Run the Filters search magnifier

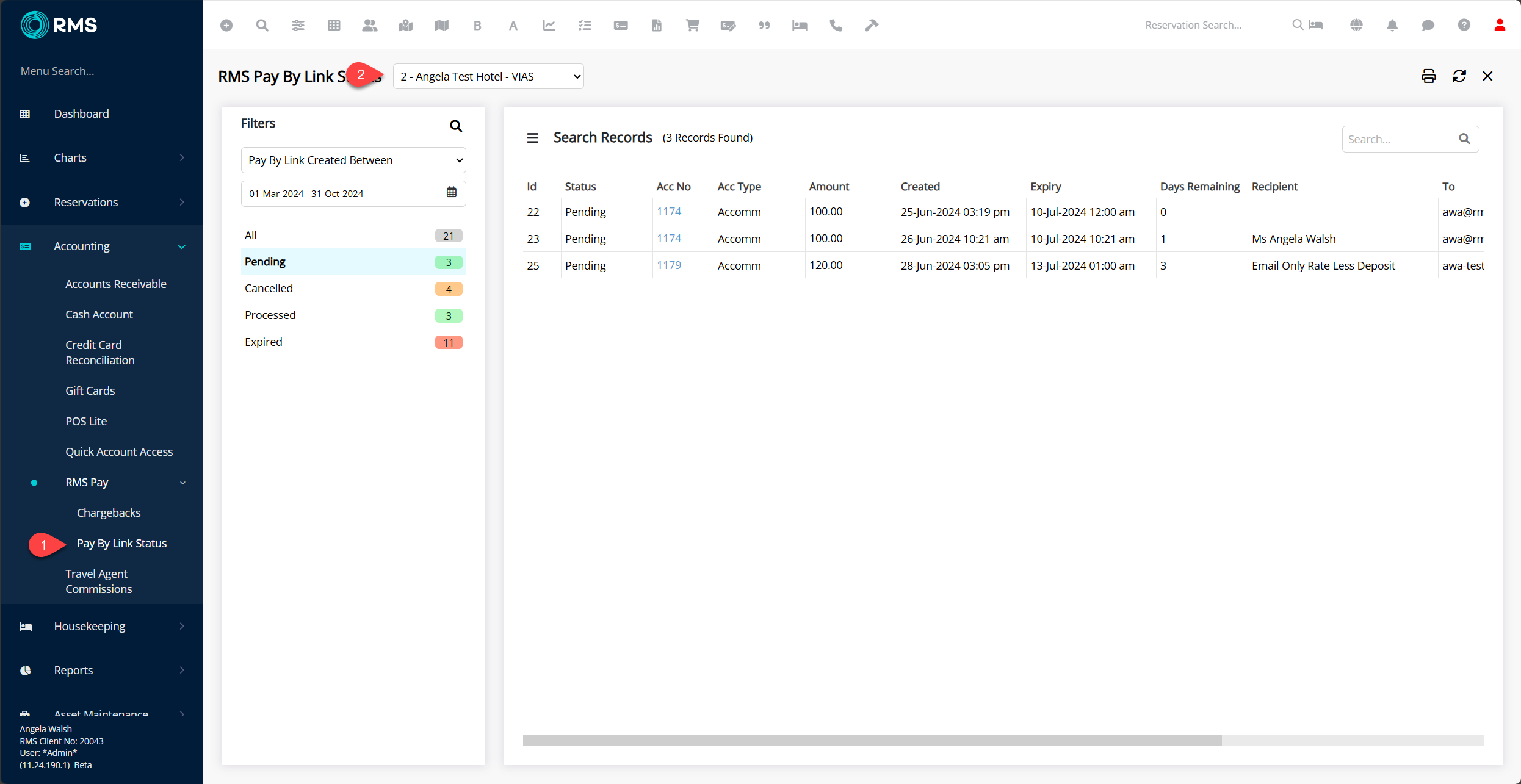click(x=456, y=126)
